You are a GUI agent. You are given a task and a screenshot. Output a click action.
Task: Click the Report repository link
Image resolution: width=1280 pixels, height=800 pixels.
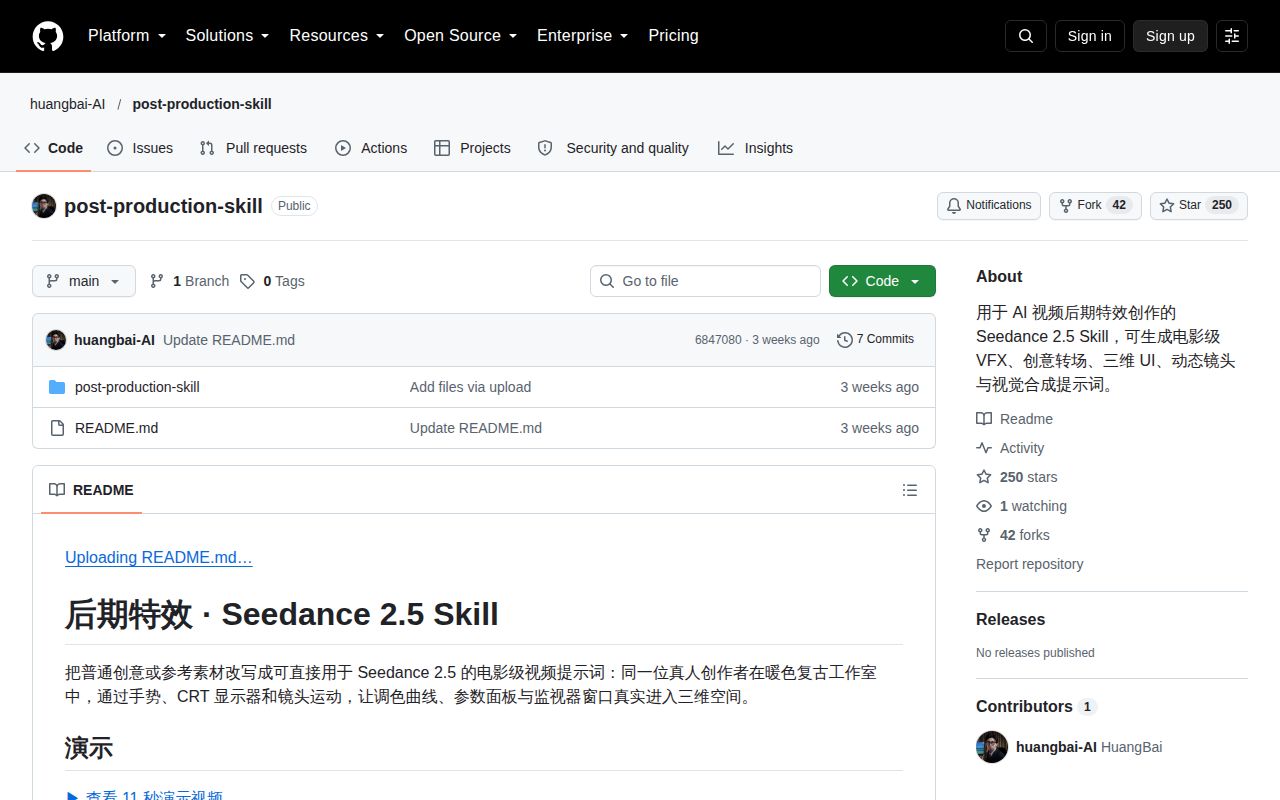tap(1030, 564)
